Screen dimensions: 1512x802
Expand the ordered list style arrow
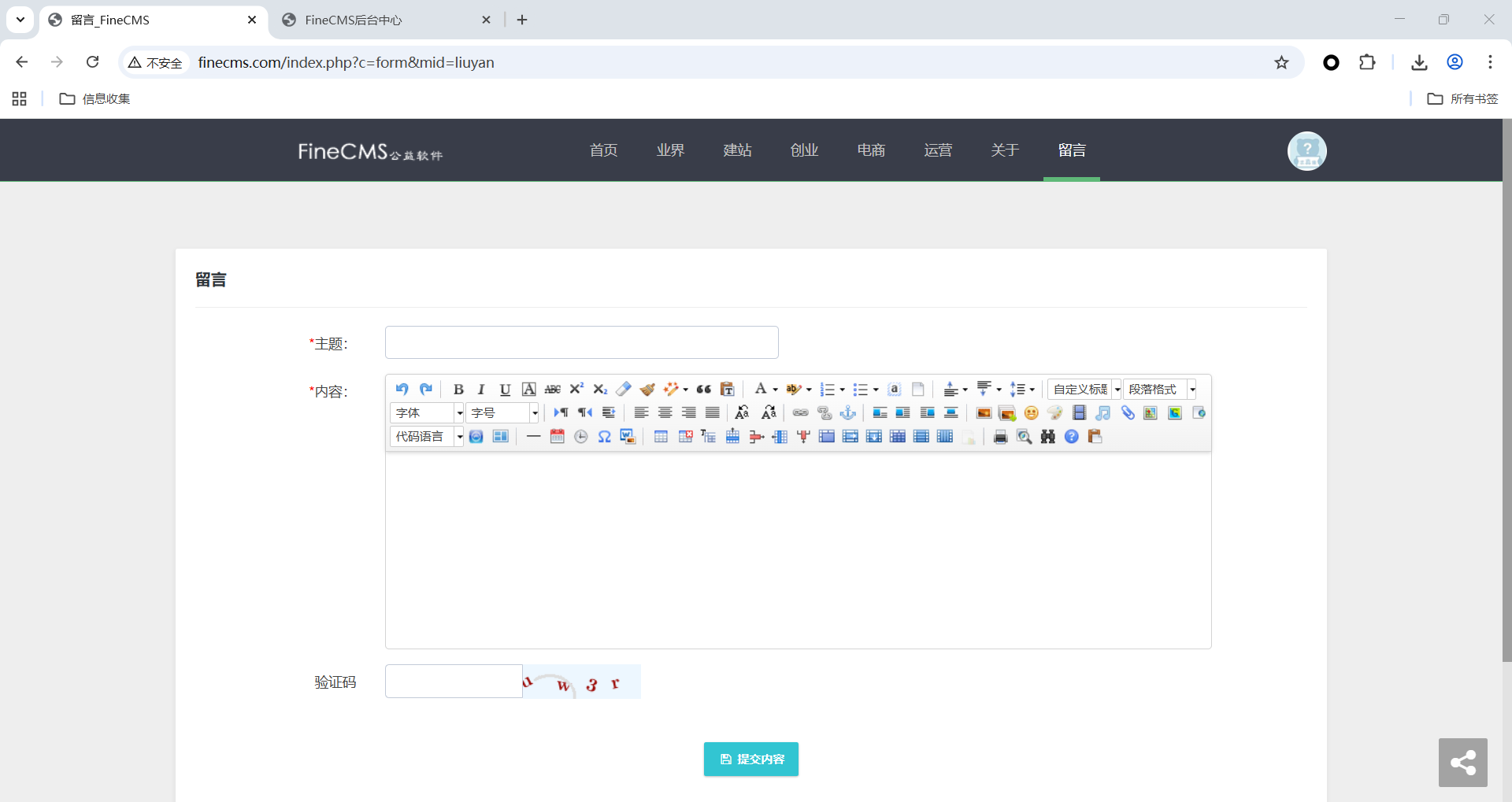coord(842,390)
